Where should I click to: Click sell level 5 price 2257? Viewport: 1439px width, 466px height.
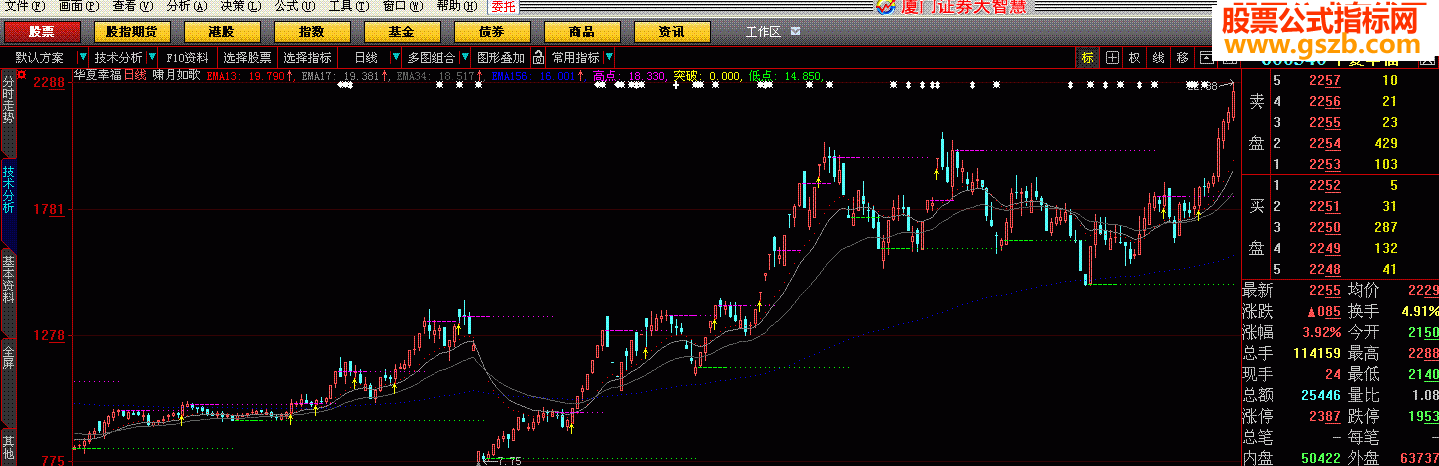tap(1324, 80)
